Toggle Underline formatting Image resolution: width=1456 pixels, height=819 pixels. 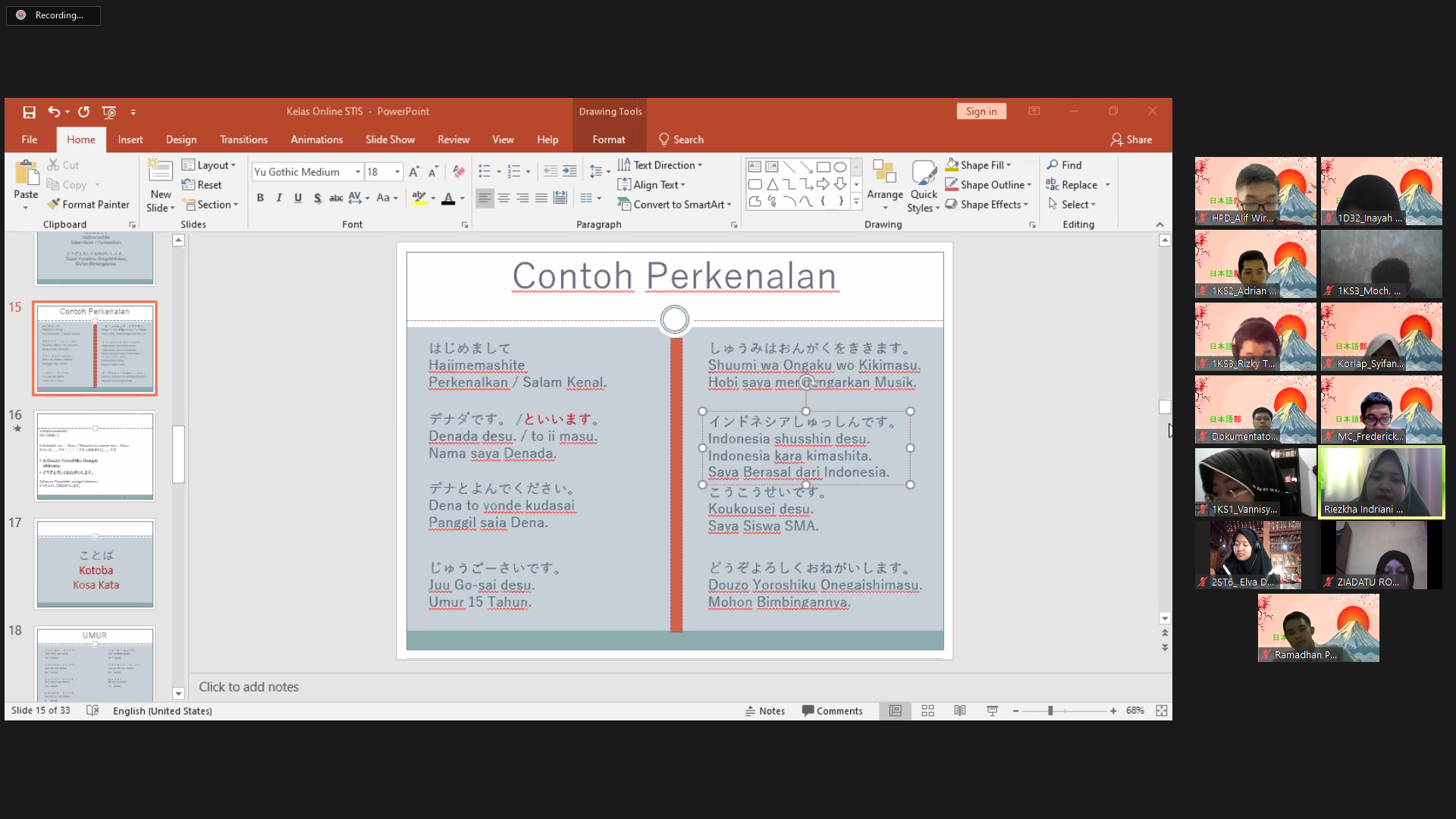tap(298, 199)
